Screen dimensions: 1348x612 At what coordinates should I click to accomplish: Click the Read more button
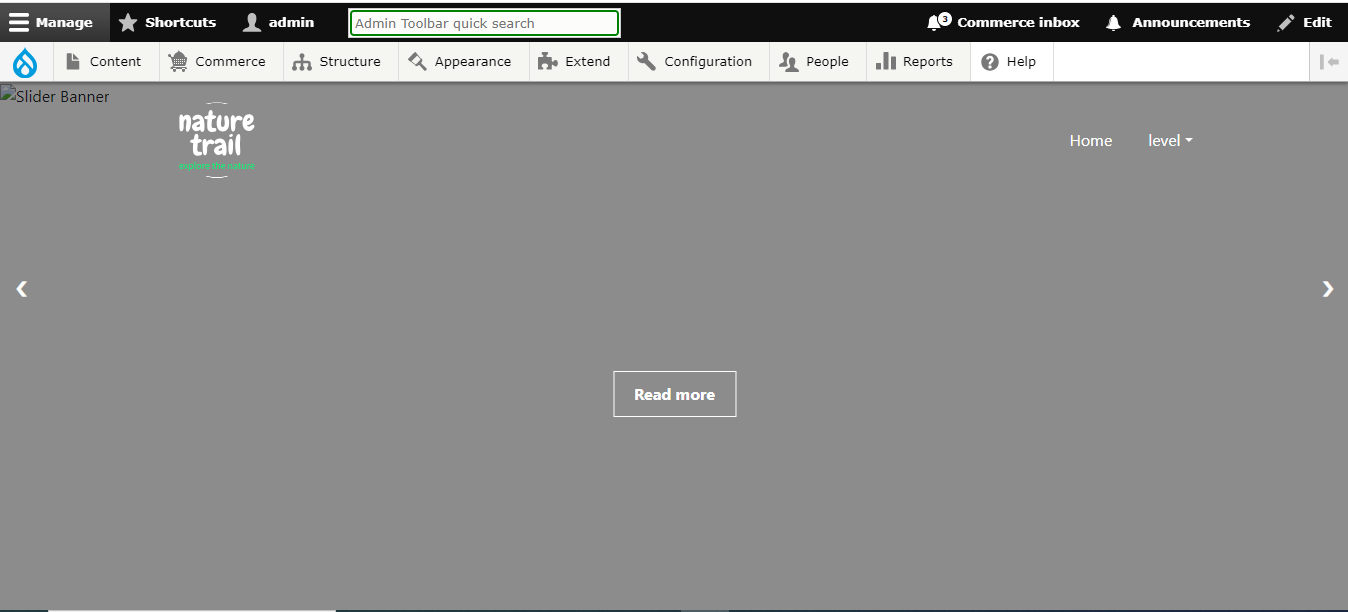(x=674, y=393)
